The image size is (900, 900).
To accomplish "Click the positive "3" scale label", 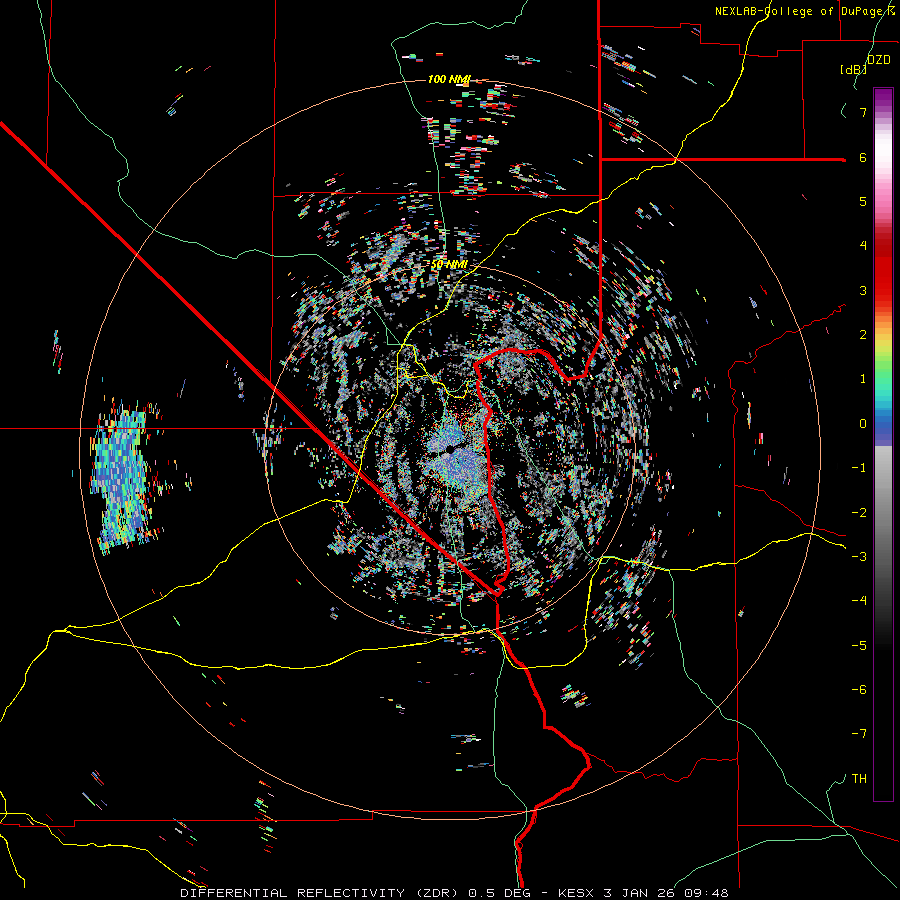I will click(863, 290).
